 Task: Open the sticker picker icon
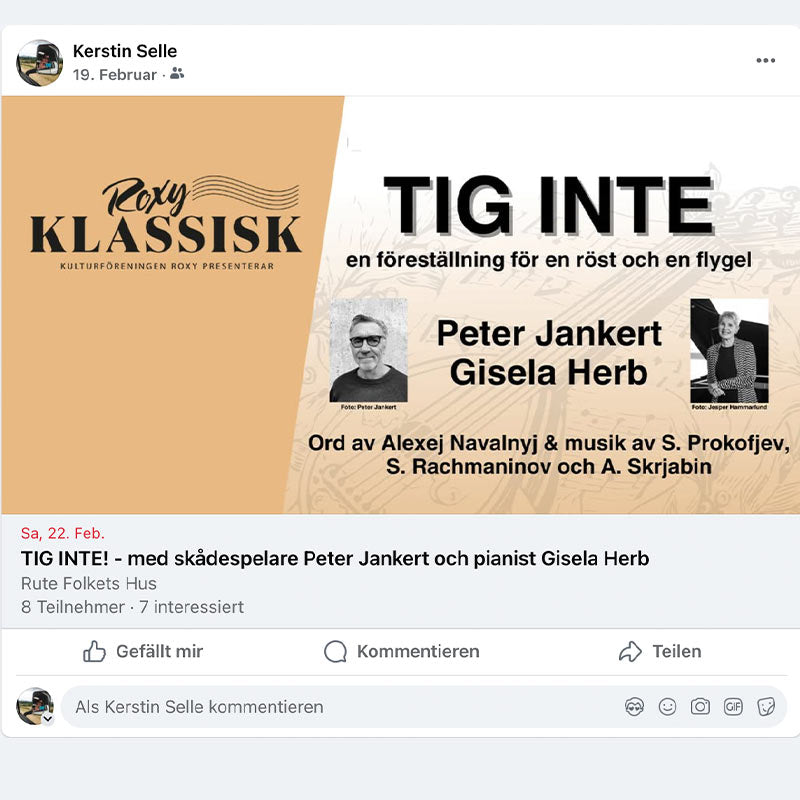(766, 707)
